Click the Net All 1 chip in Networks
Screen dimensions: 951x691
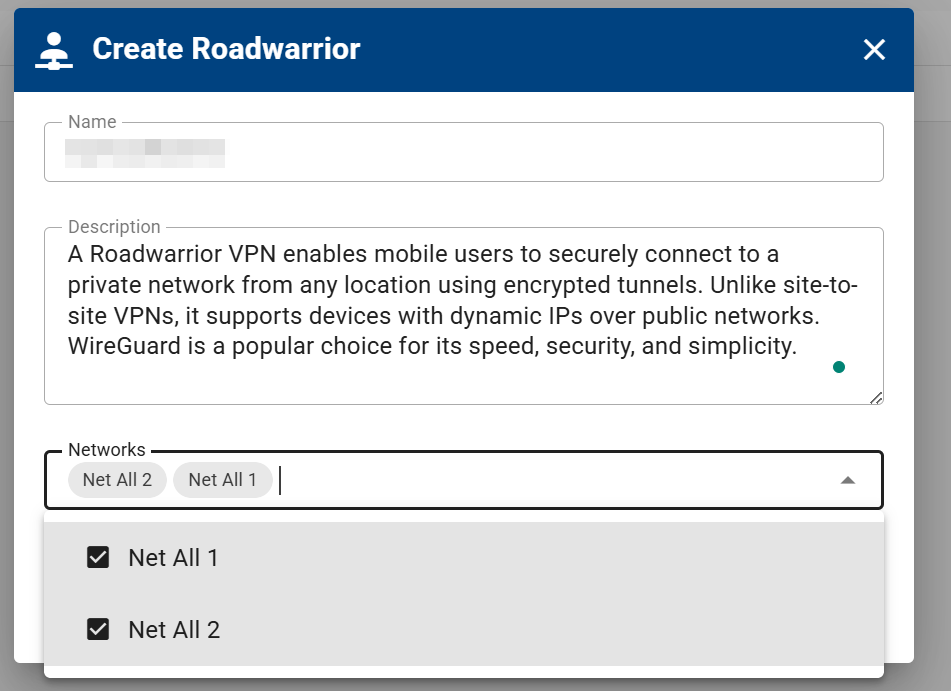pyautogui.click(x=222, y=480)
